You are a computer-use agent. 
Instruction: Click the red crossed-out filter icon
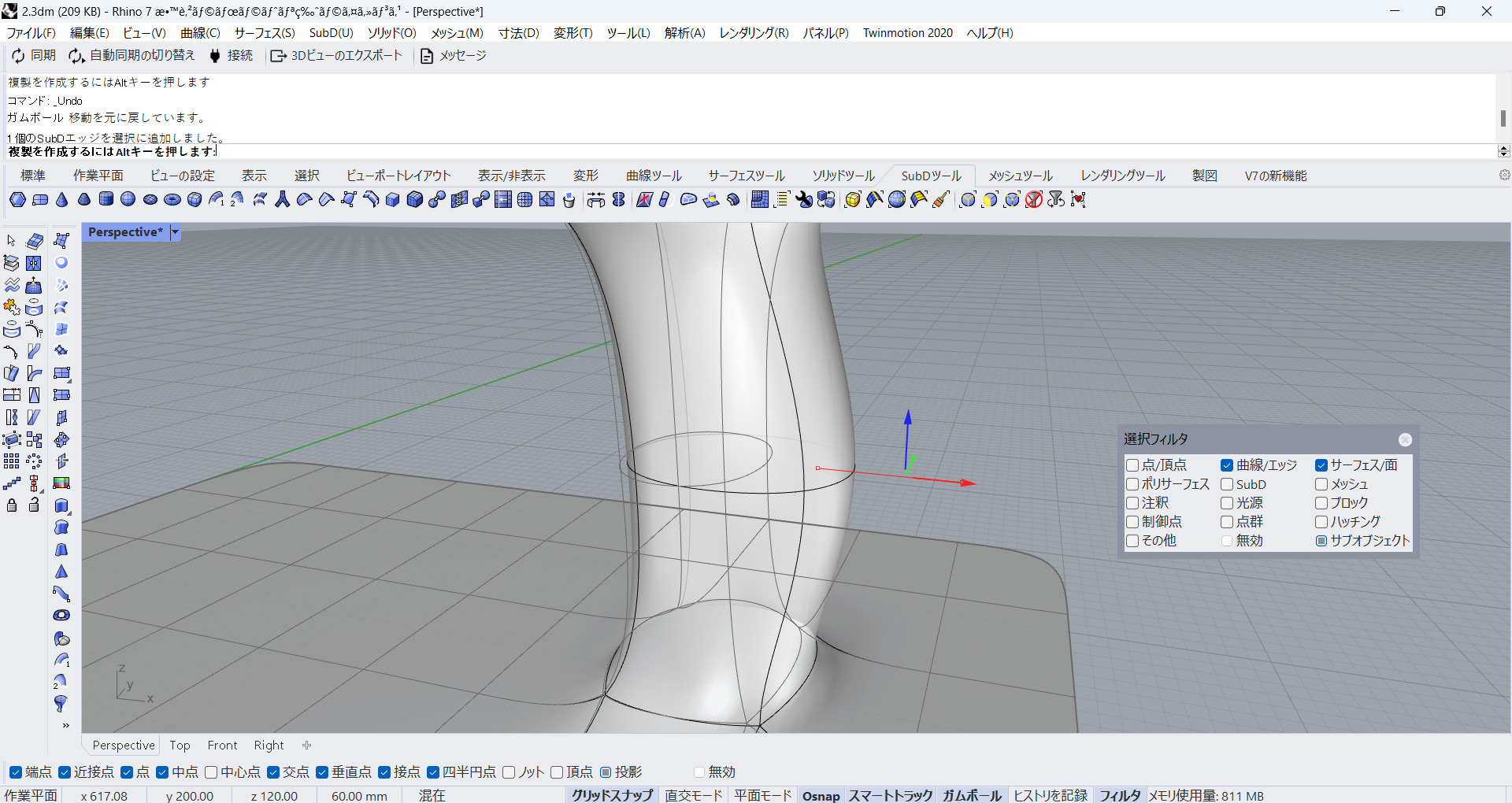[x=1034, y=200]
